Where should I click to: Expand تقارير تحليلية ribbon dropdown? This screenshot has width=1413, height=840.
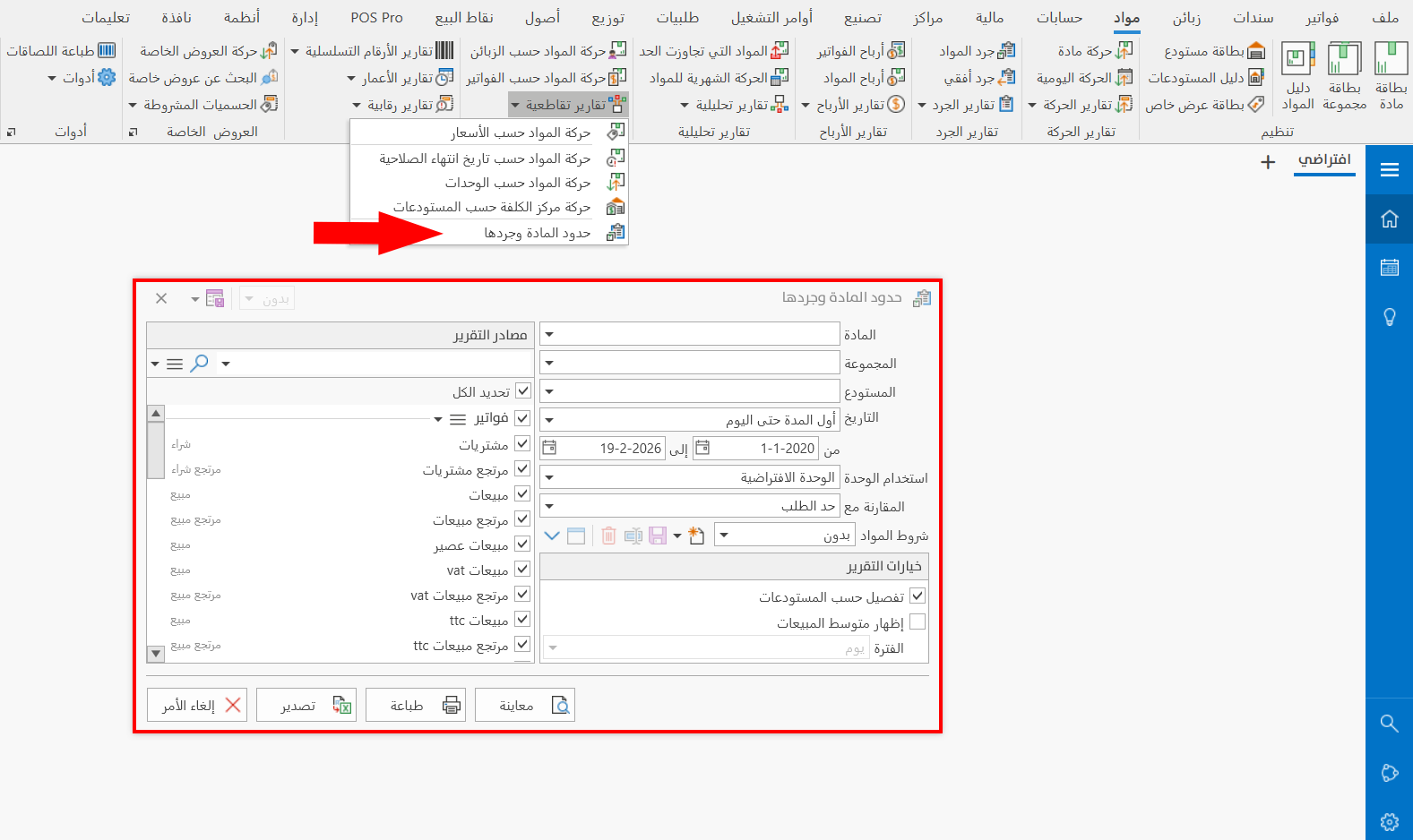coord(734,105)
